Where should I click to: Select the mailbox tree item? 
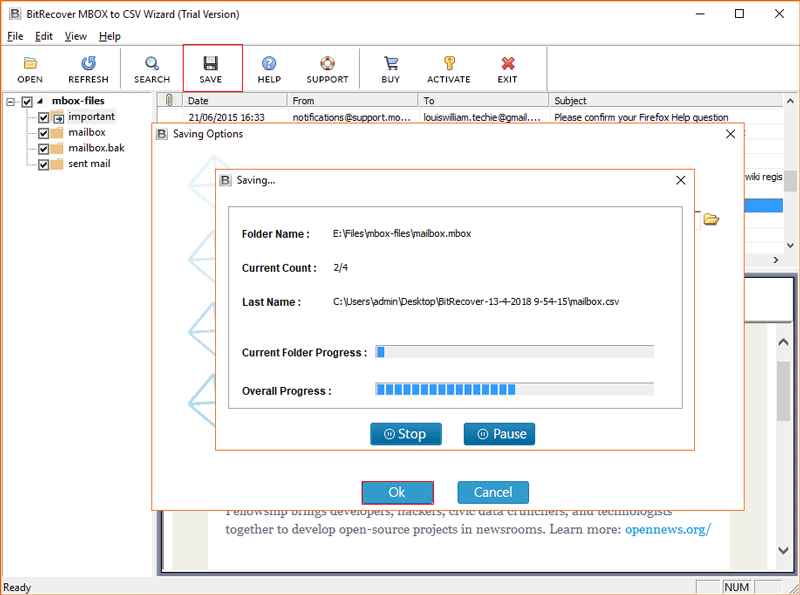coord(87,133)
